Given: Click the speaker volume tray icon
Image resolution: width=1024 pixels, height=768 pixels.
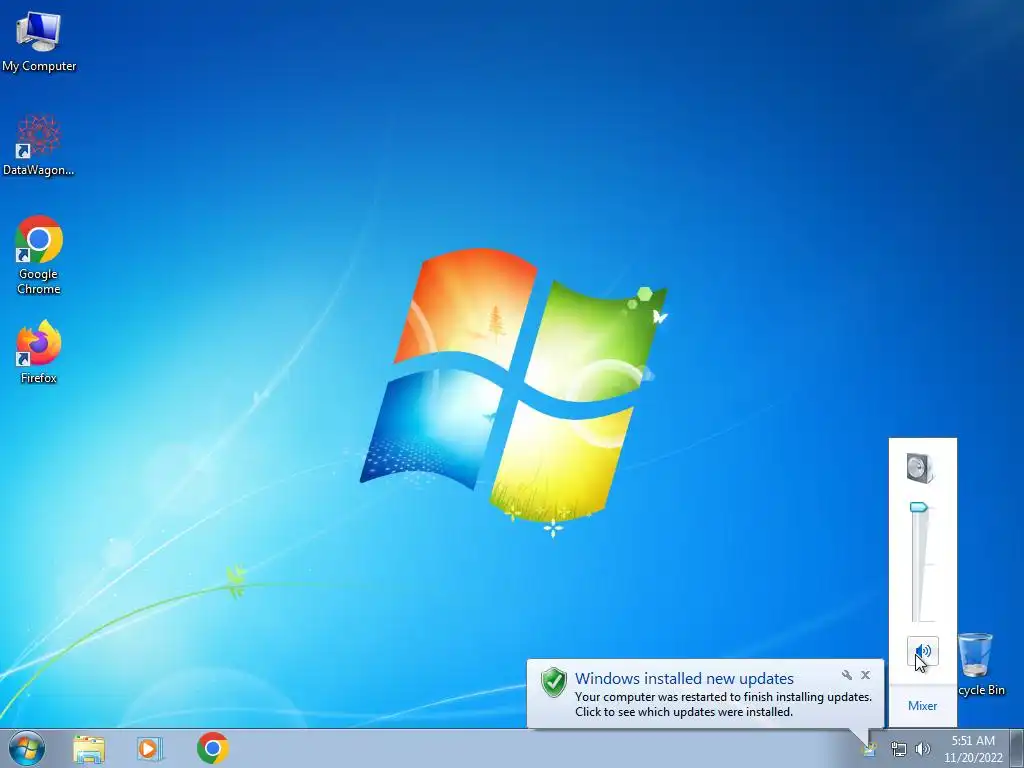Looking at the screenshot, I should point(923,749).
